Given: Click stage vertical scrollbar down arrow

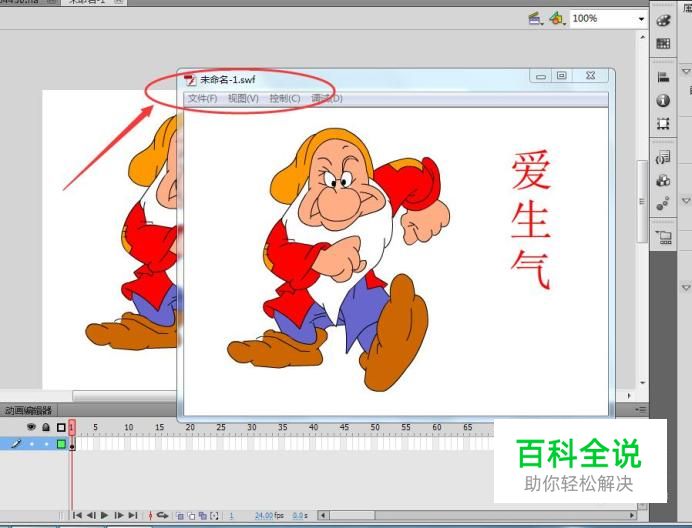Looking at the screenshot, I should click(643, 383).
